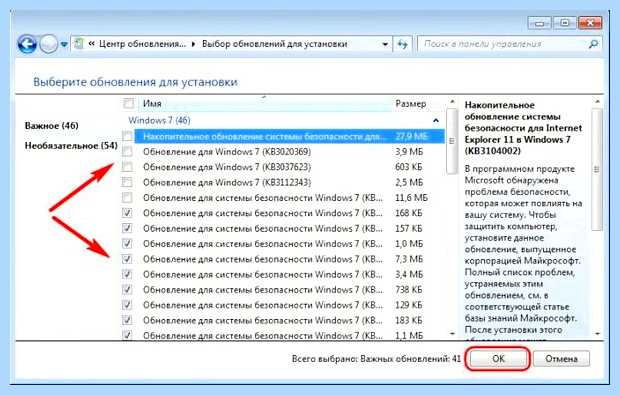Close the window with the red X

click(590, 23)
